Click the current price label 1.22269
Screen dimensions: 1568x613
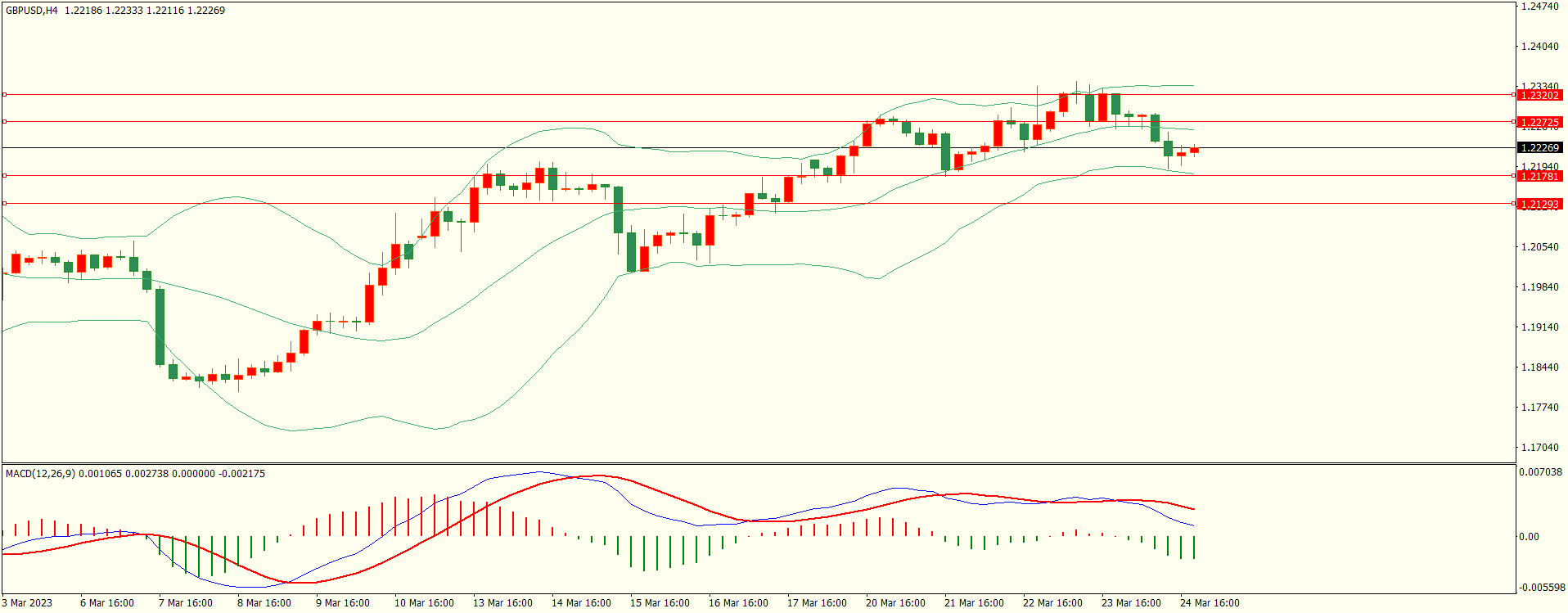[1539, 148]
